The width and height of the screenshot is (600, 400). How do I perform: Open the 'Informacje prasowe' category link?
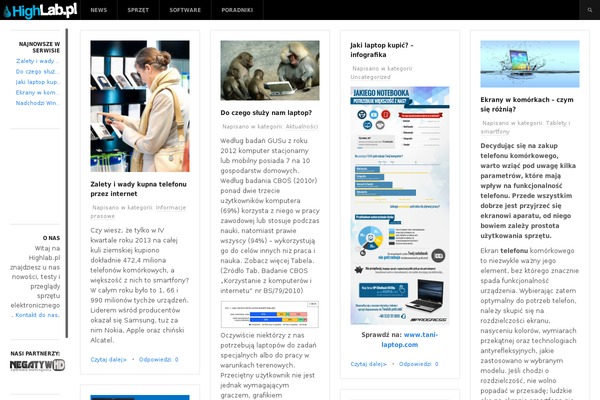138,212
